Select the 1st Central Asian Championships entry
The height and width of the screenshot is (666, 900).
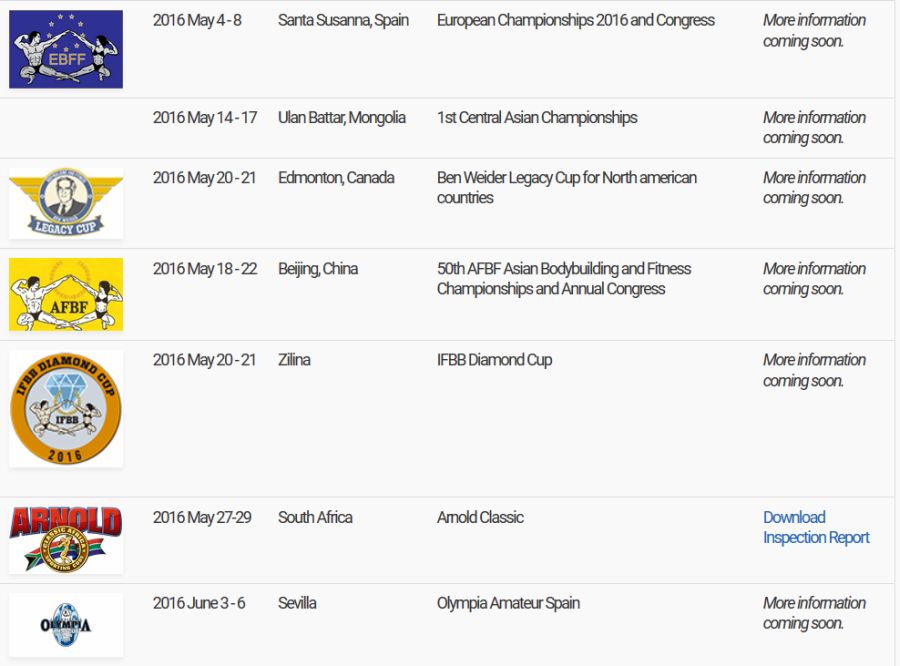537,118
